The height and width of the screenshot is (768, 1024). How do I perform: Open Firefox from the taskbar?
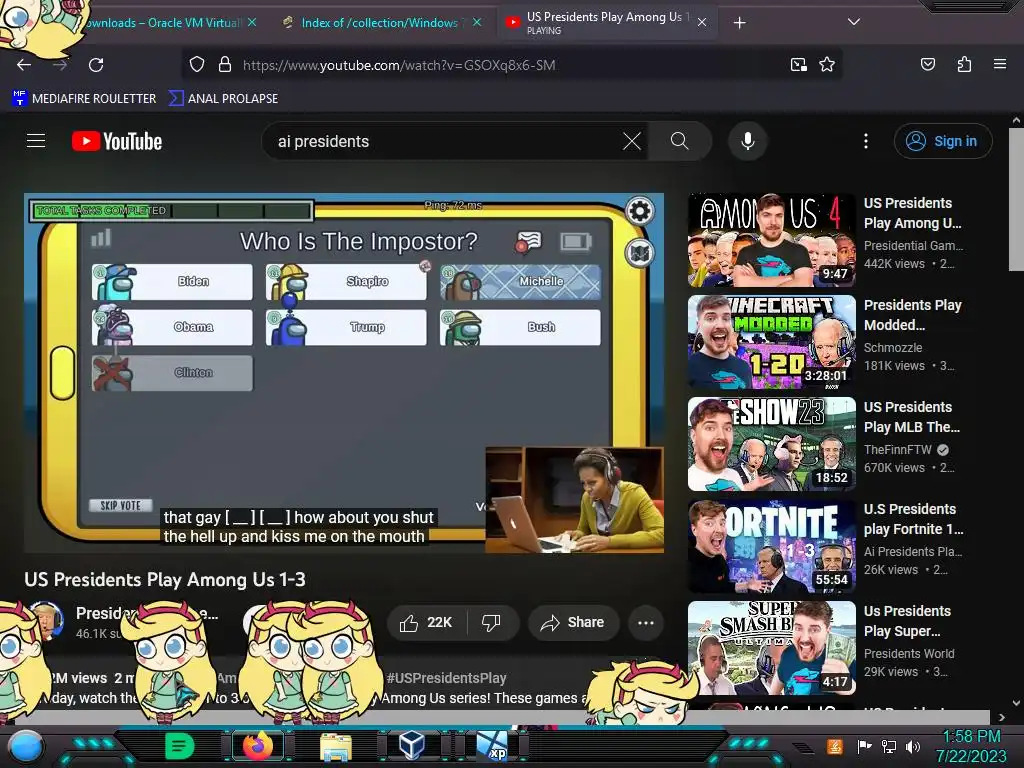pos(258,746)
